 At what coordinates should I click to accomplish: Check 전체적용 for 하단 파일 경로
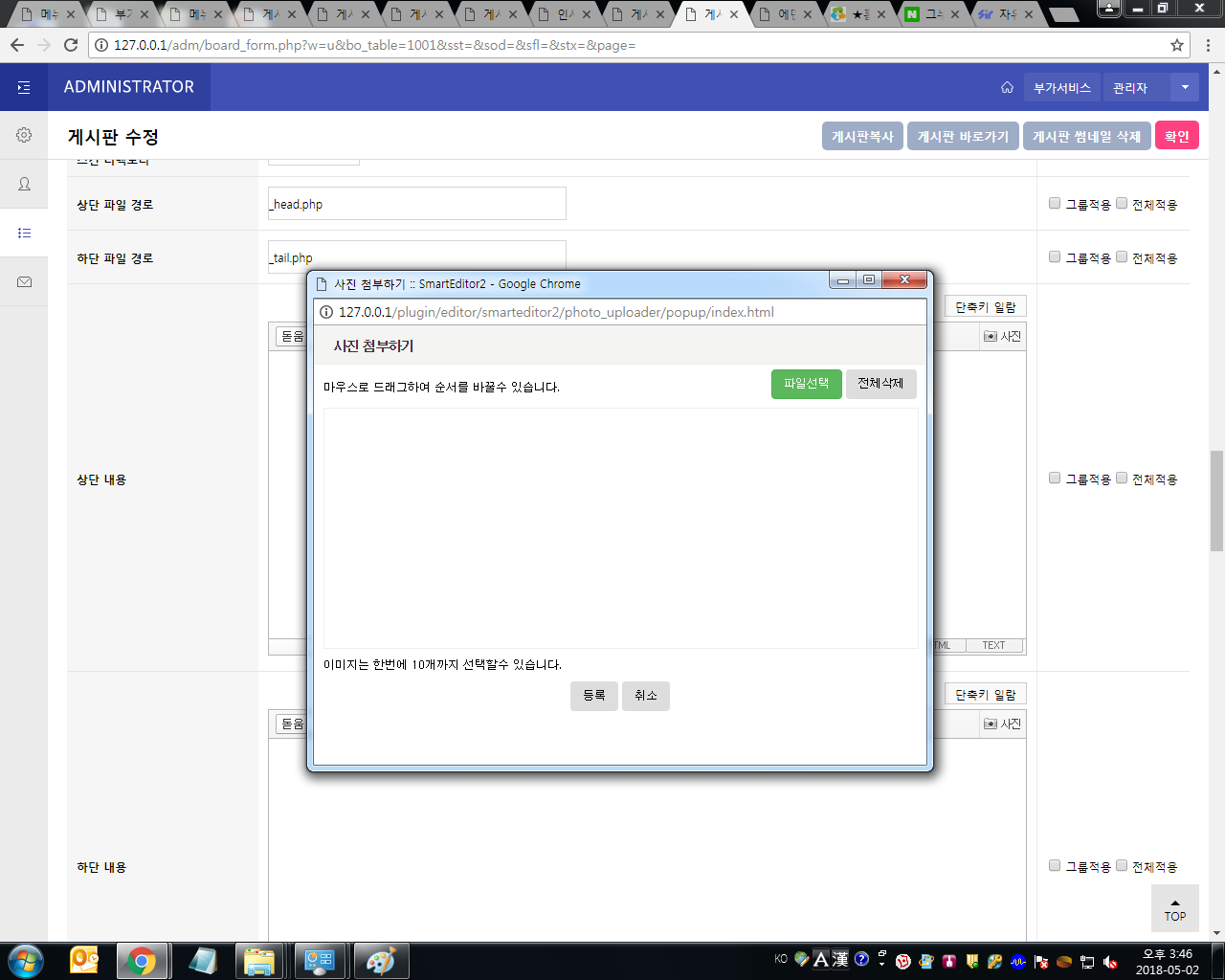tap(1122, 256)
